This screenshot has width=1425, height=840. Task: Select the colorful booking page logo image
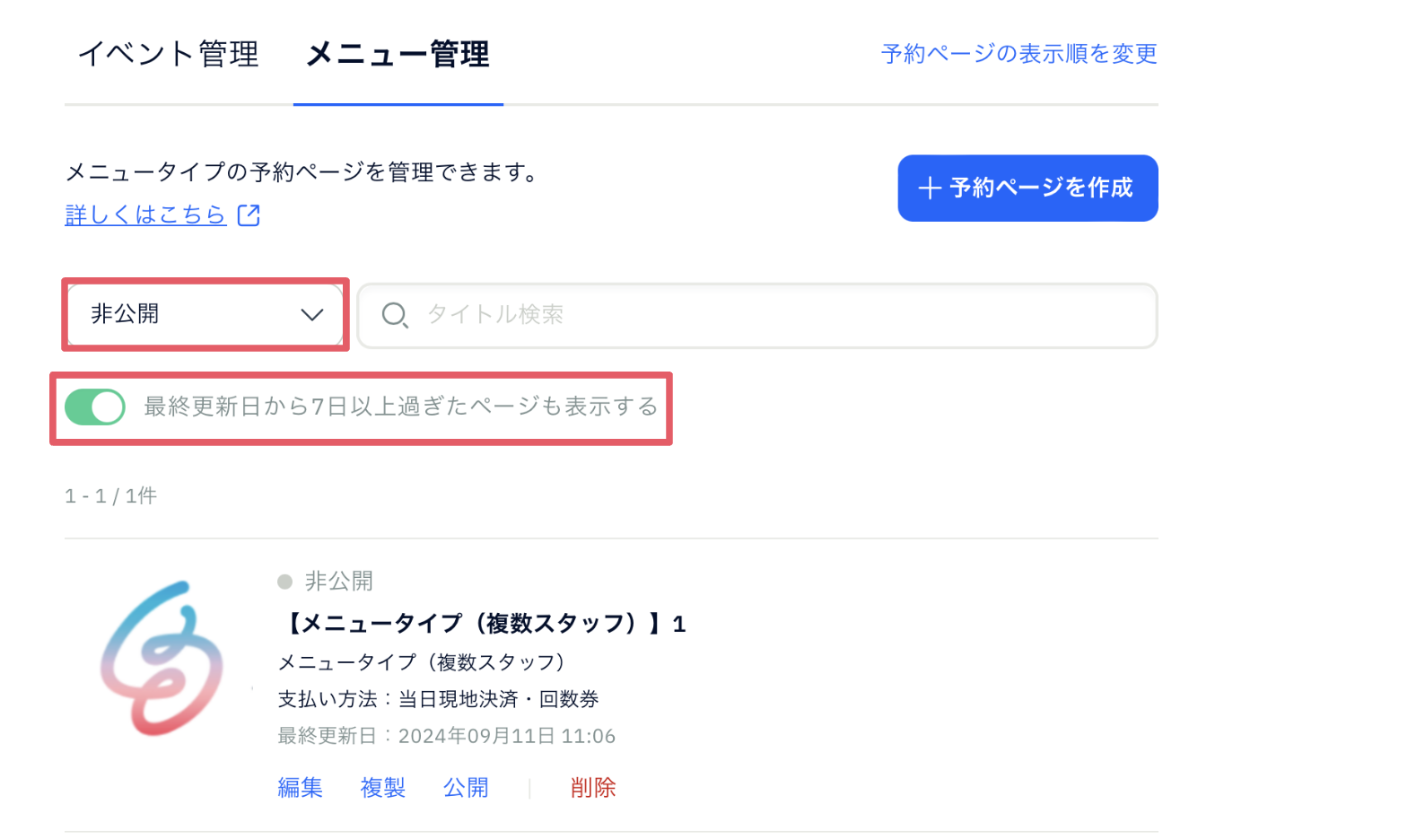click(x=162, y=661)
